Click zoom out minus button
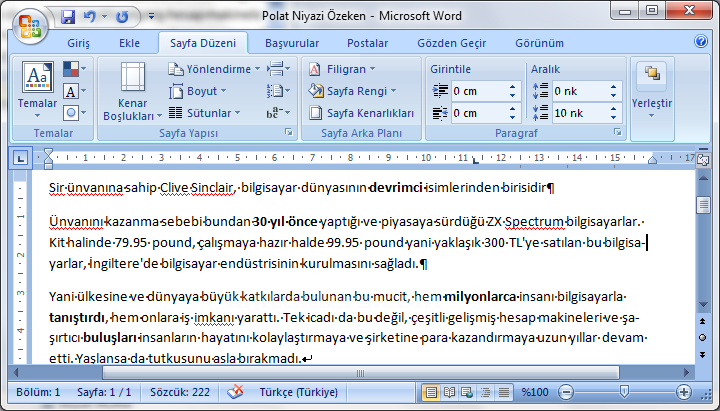720x411 pixels. coord(566,392)
